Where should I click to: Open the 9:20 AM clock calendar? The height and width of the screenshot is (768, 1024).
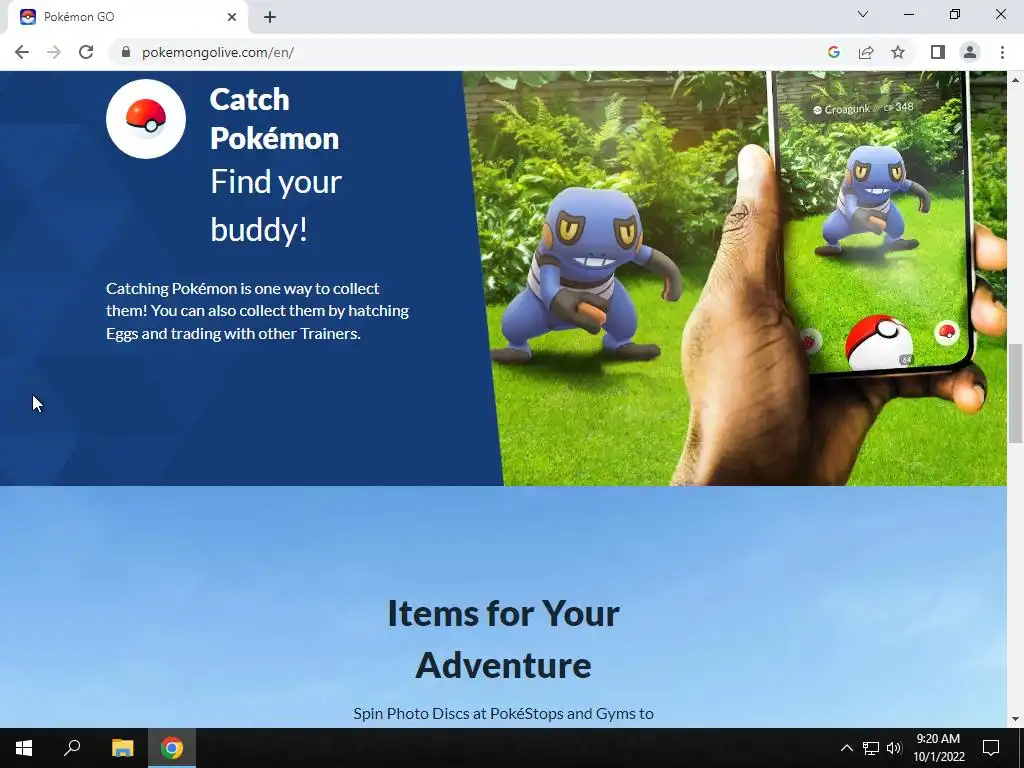(938, 748)
